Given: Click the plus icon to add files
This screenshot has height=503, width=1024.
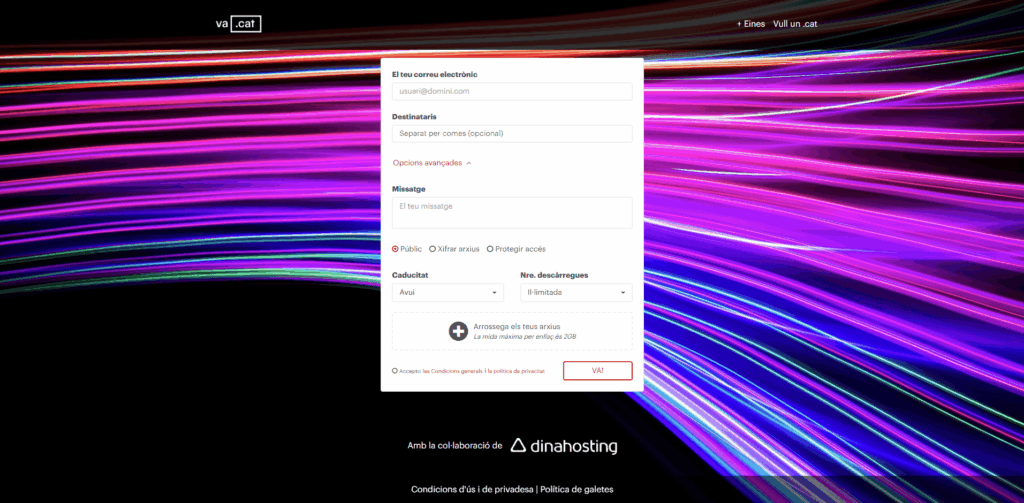Looking at the screenshot, I should coord(458,331).
